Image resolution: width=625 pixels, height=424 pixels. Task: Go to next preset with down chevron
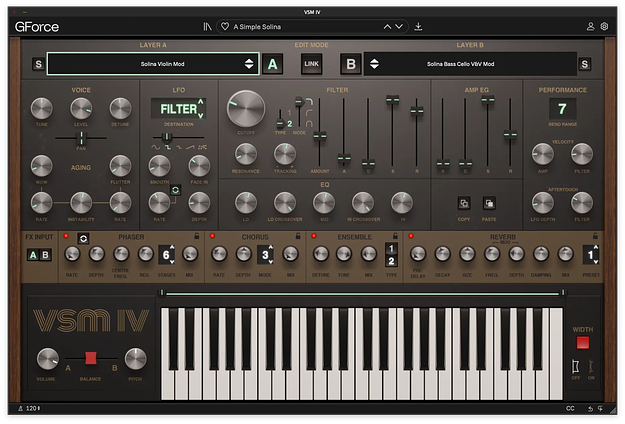[399, 27]
